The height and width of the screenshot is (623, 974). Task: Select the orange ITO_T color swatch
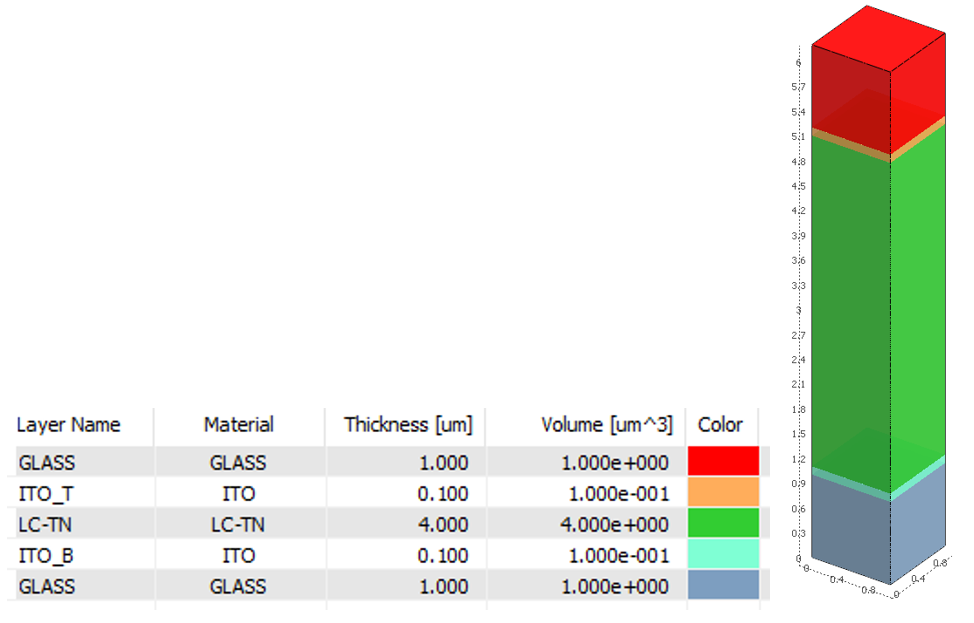[723, 493]
